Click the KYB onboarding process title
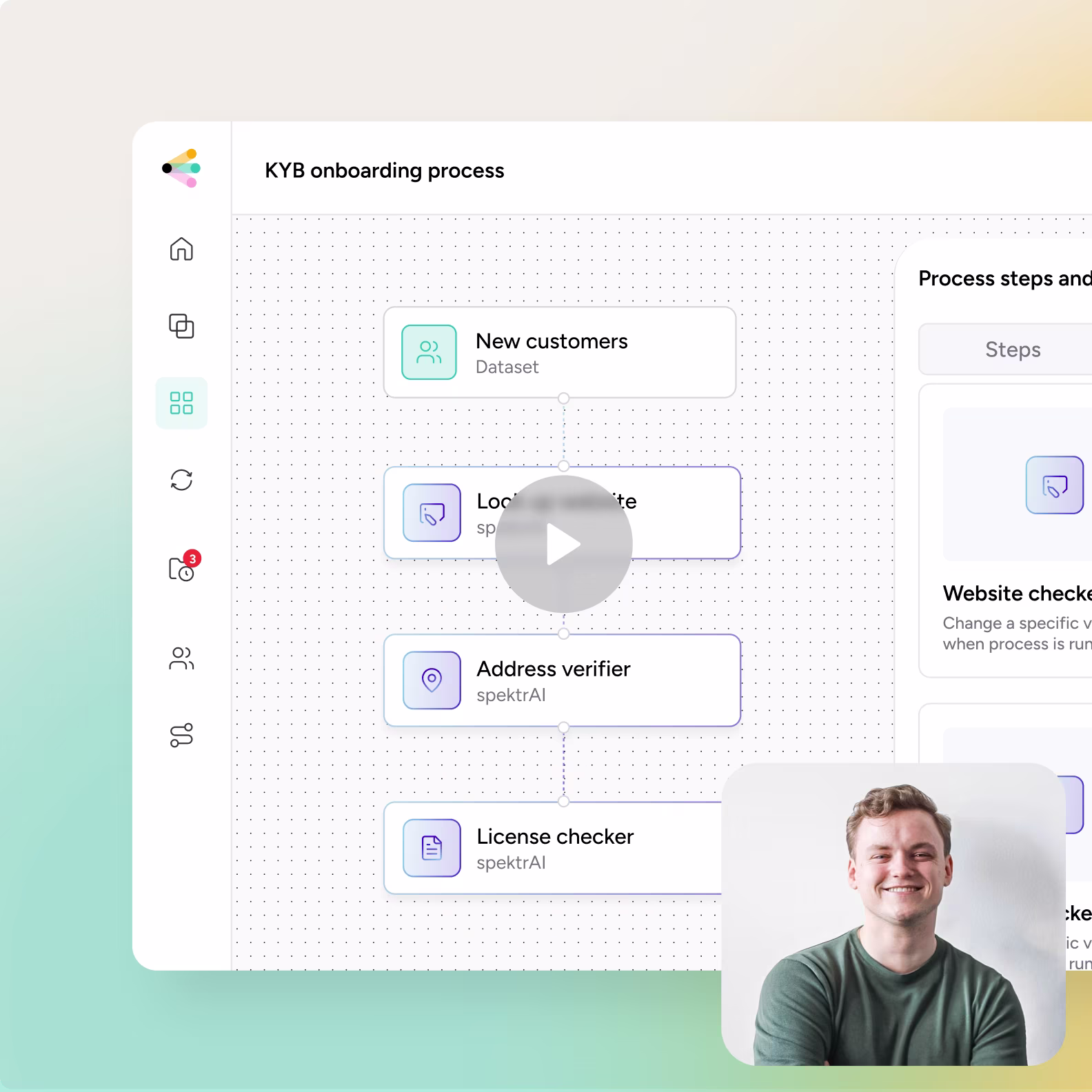Image resolution: width=1092 pixels, height=1092 pixels. pos(384,170)
